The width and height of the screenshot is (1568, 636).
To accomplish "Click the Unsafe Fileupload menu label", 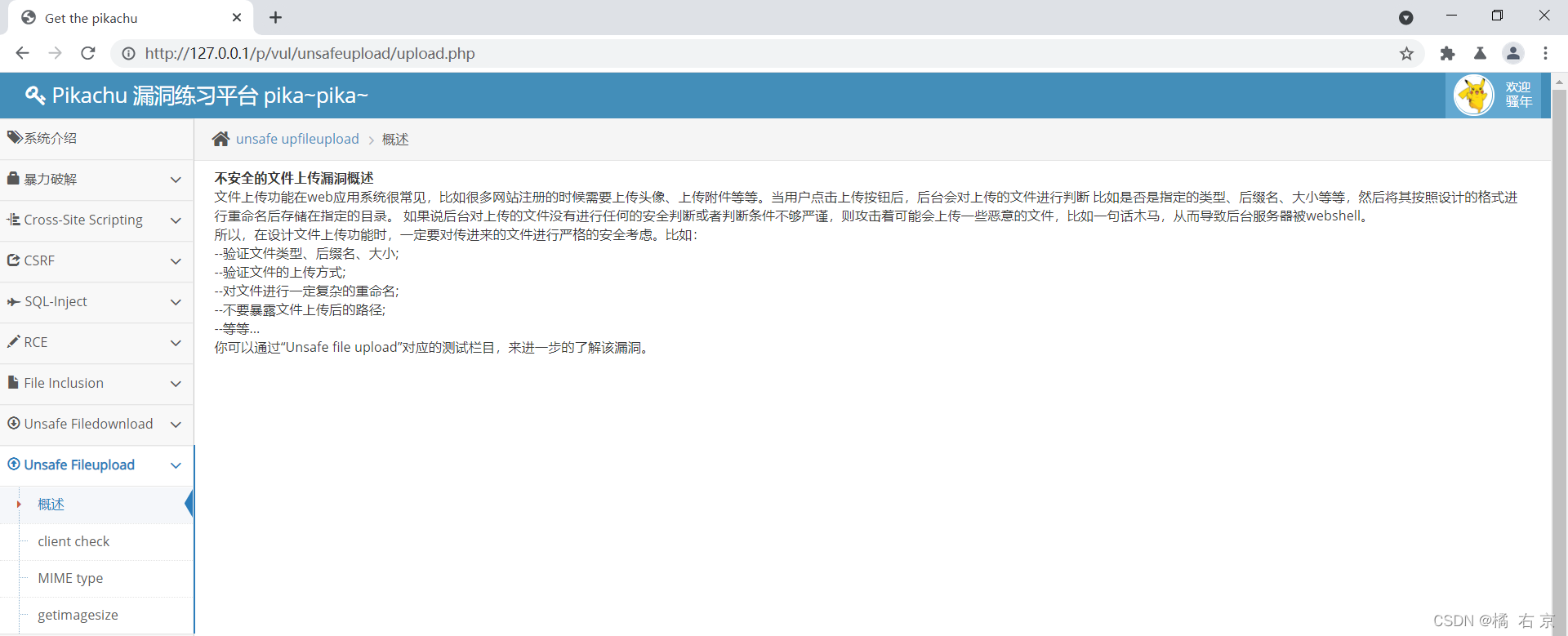I will click(79, 465).
